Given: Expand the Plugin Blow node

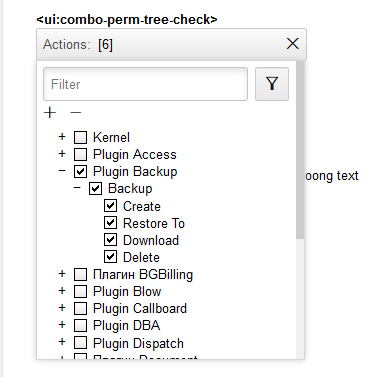Looking at the screenshot, I should pos(62,291).
